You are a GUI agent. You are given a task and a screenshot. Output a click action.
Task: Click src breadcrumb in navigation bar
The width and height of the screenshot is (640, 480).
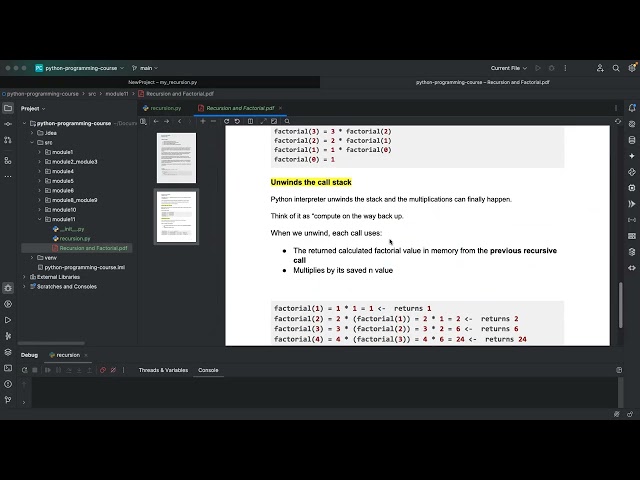pyautogui.click(x=92, y=94)
